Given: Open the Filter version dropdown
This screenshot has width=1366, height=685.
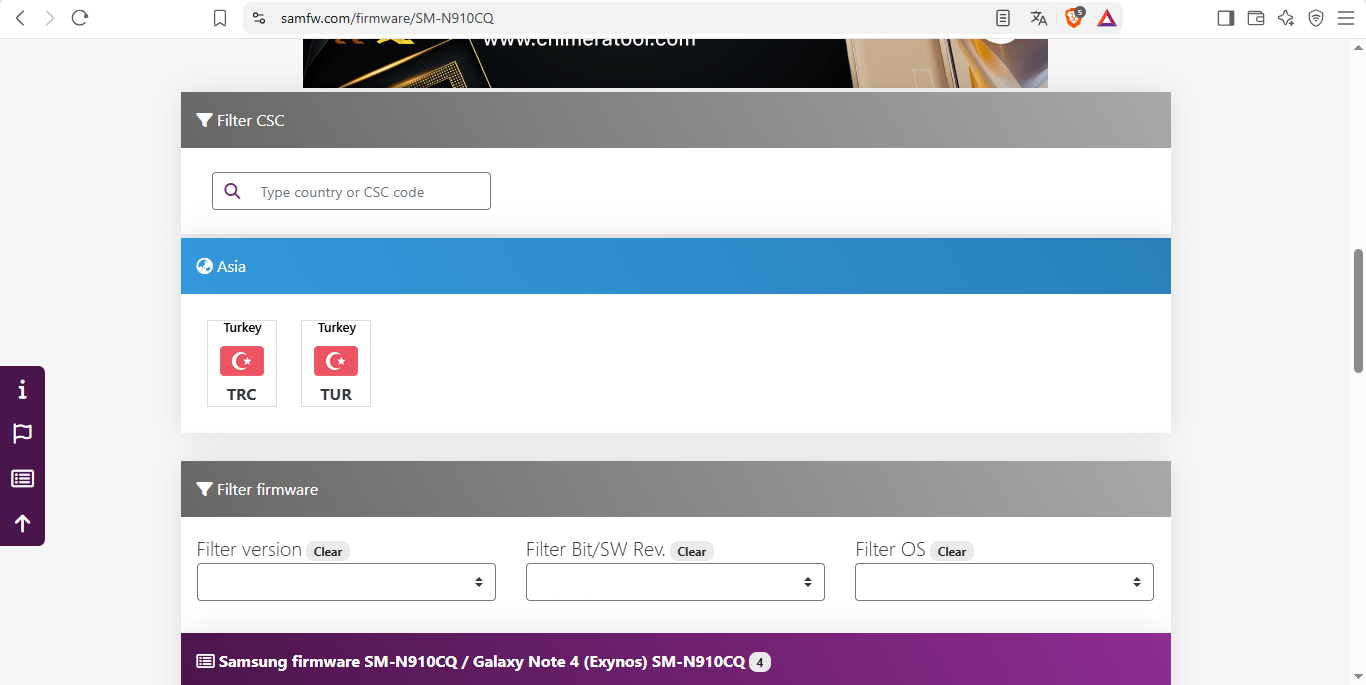Looking at the screenshot, I should tap(346, 582).
